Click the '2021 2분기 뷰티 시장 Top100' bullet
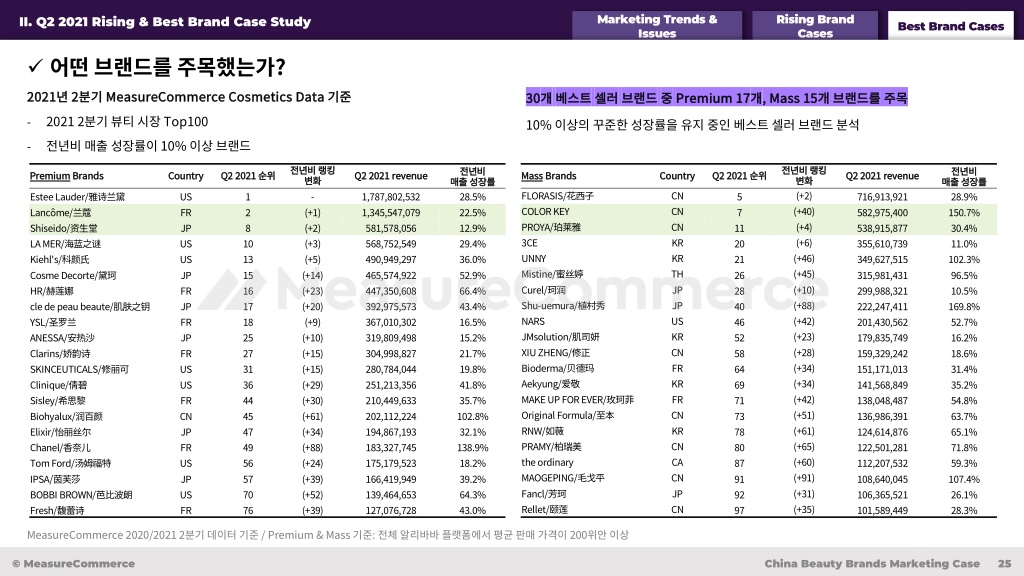Screen dimensions: 1024x576 127,122
